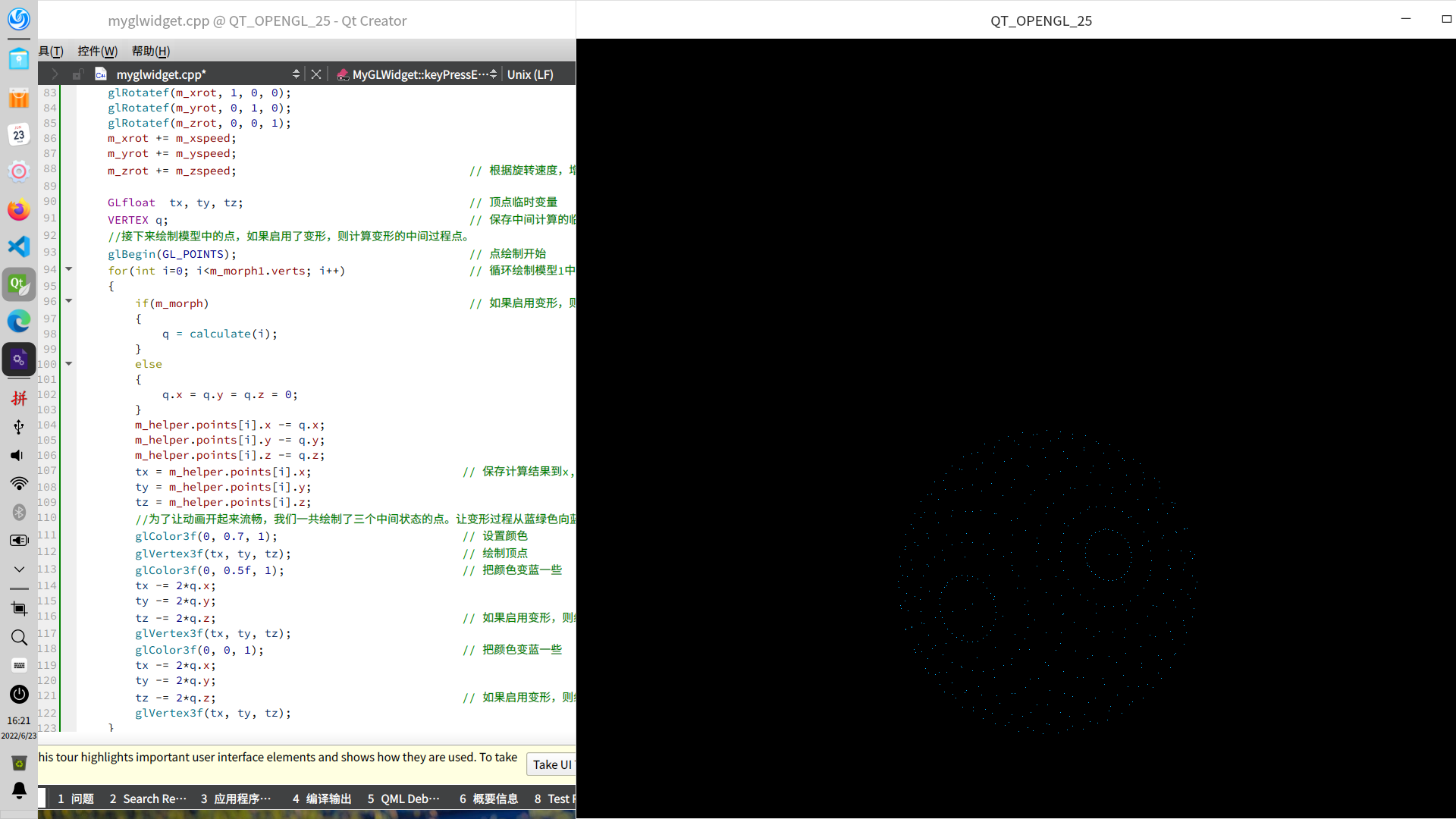Launch Firefox from the dock

pyautogui.click(x=19, y=209)
